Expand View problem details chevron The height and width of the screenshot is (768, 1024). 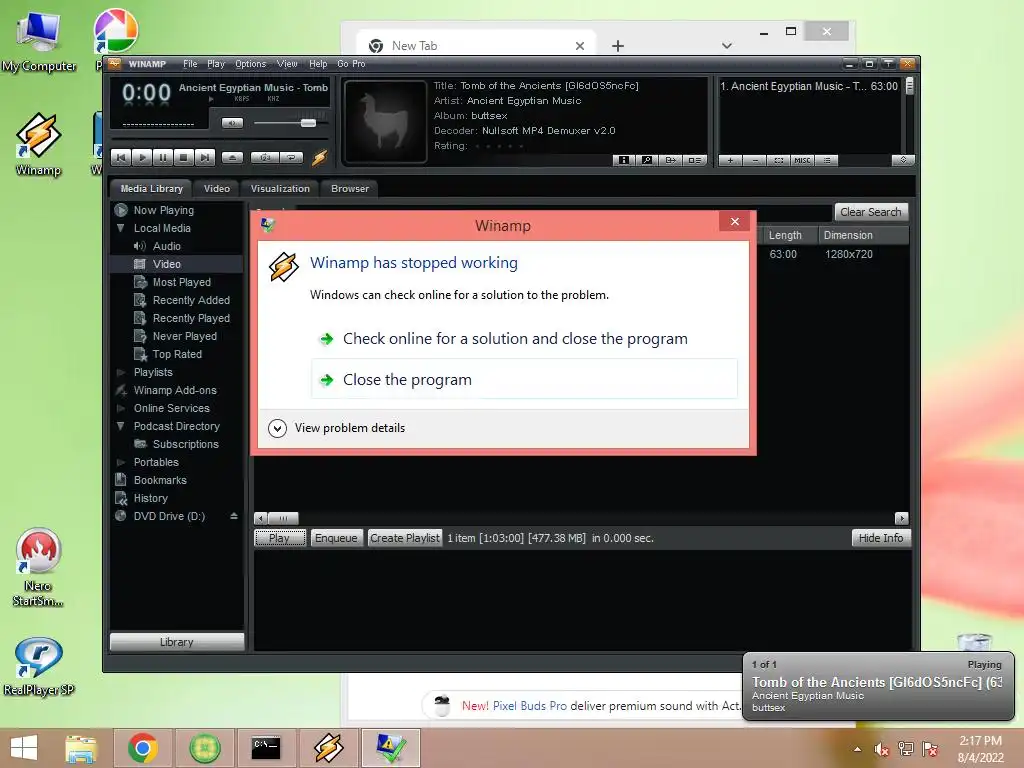coord(278,428)
